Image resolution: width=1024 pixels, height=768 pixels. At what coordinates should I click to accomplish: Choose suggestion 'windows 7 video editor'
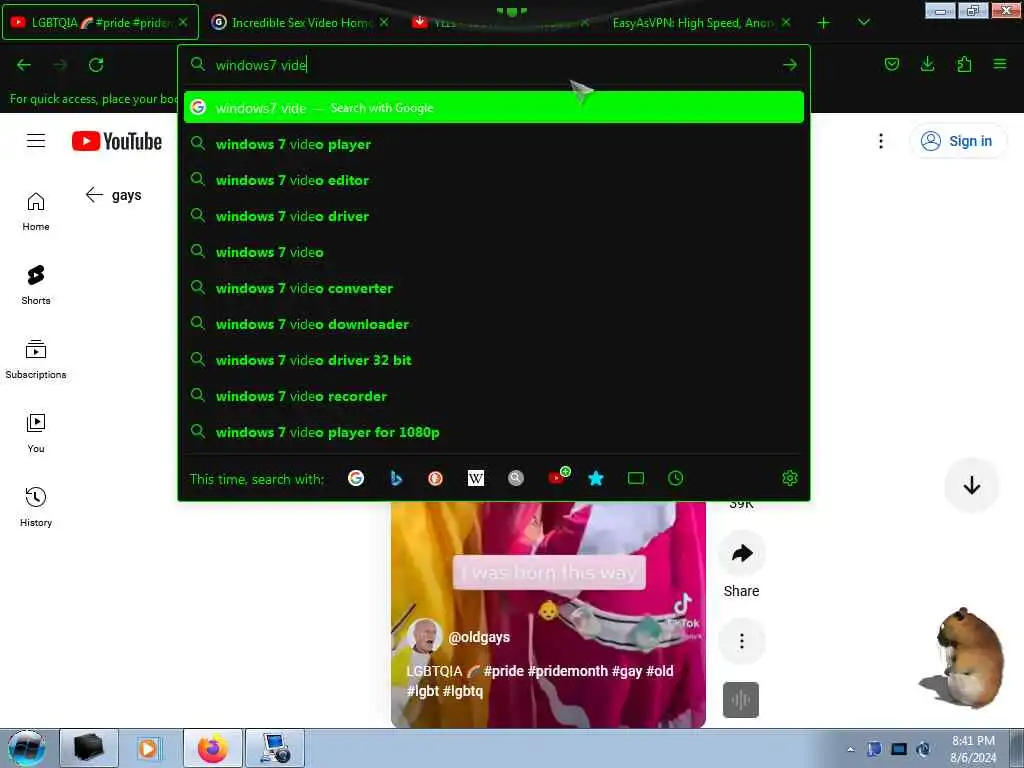pos(494,180)
